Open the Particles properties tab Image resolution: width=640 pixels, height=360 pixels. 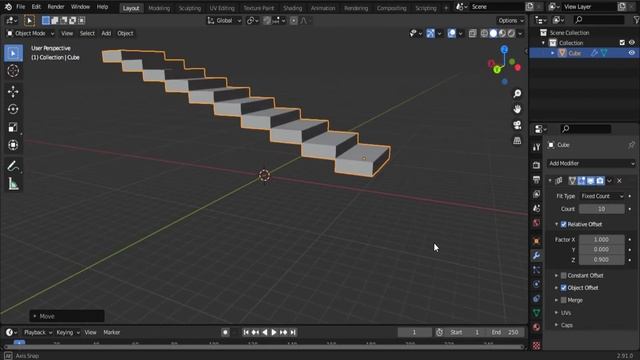pyautogui.click(x=536, y=270)
